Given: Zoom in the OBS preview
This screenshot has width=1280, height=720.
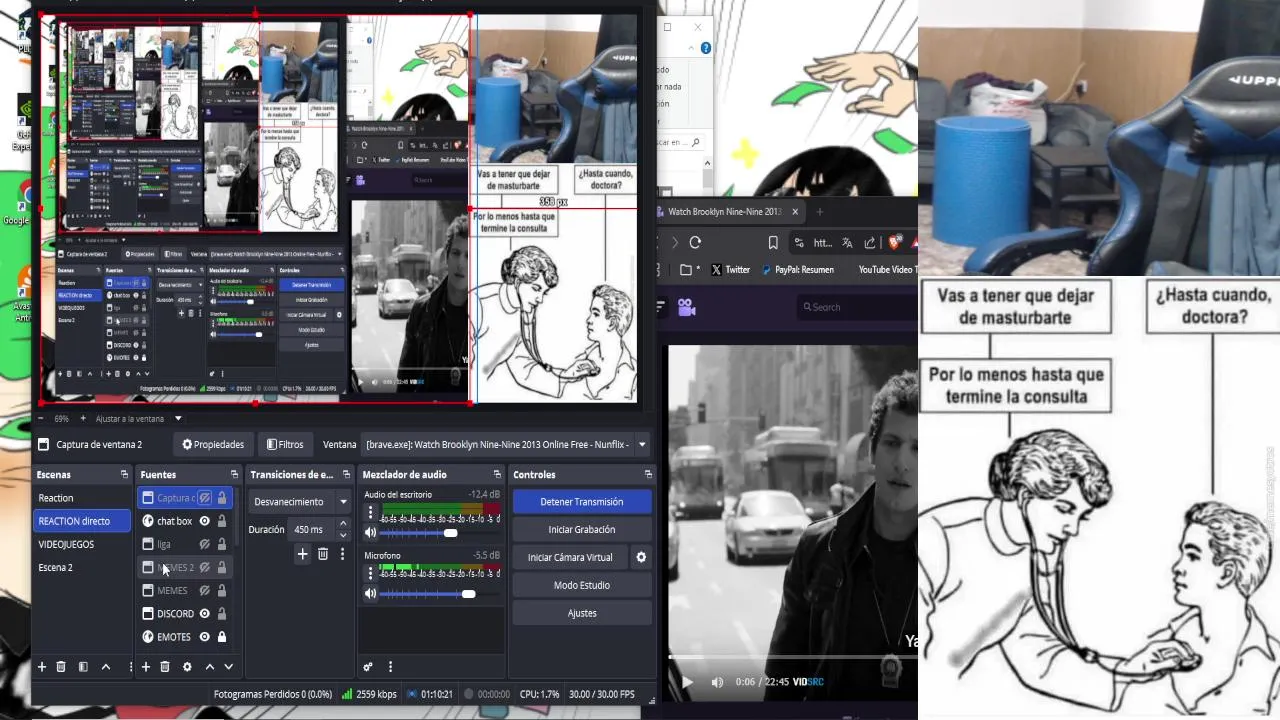Looking at the screenshot, I should click(x=83, y=418).
